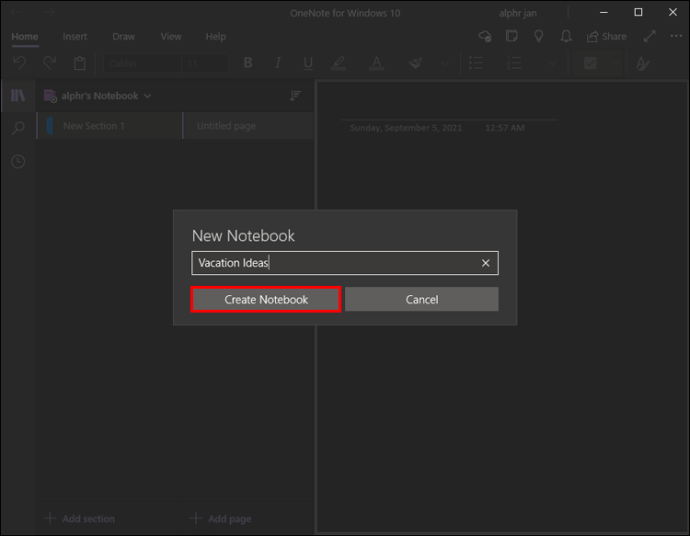Open the lightbulb tell me icon

(539, 37)
